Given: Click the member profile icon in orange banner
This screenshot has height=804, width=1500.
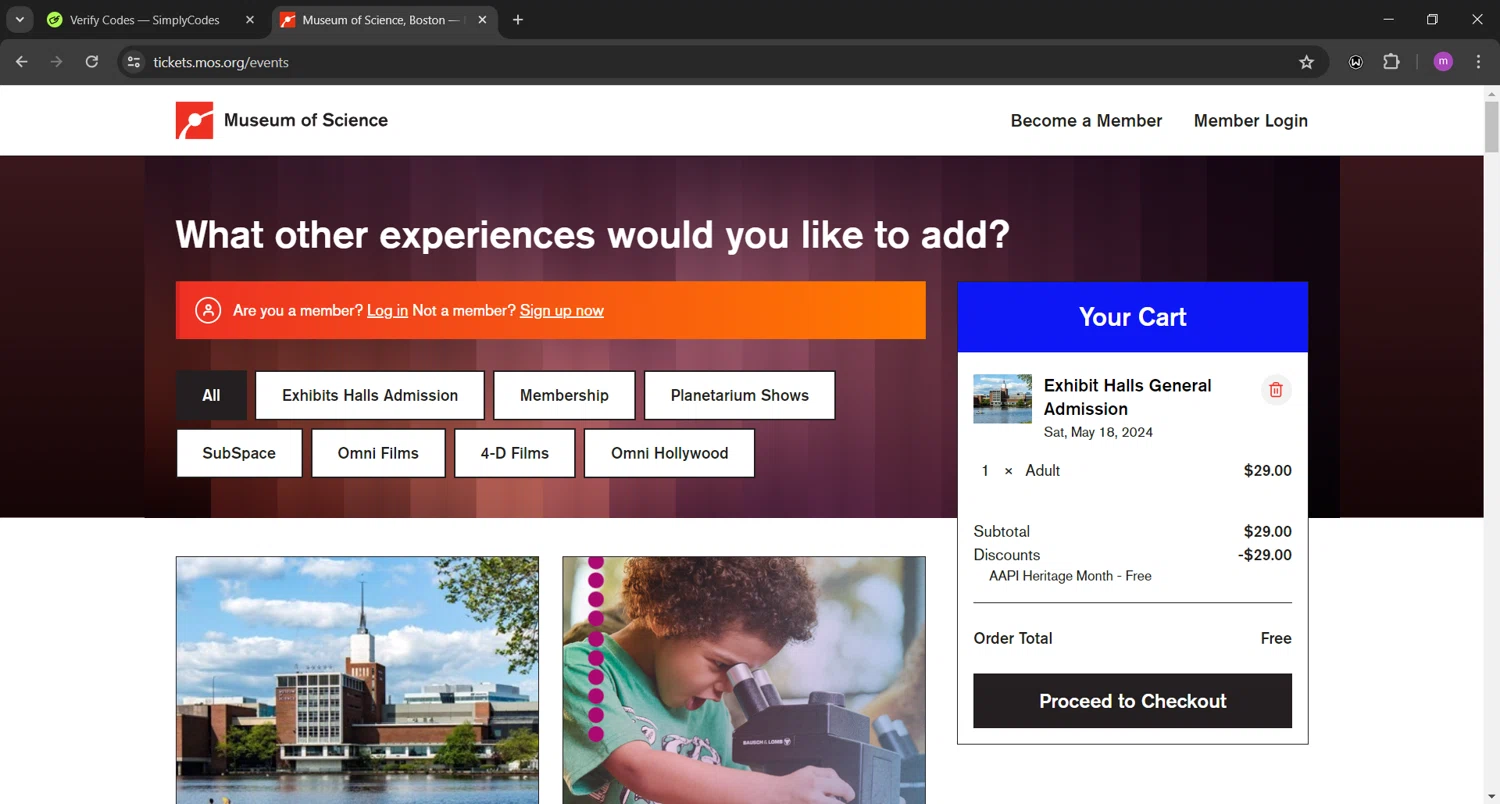Looking at the screenshot, I should (208, 310).
